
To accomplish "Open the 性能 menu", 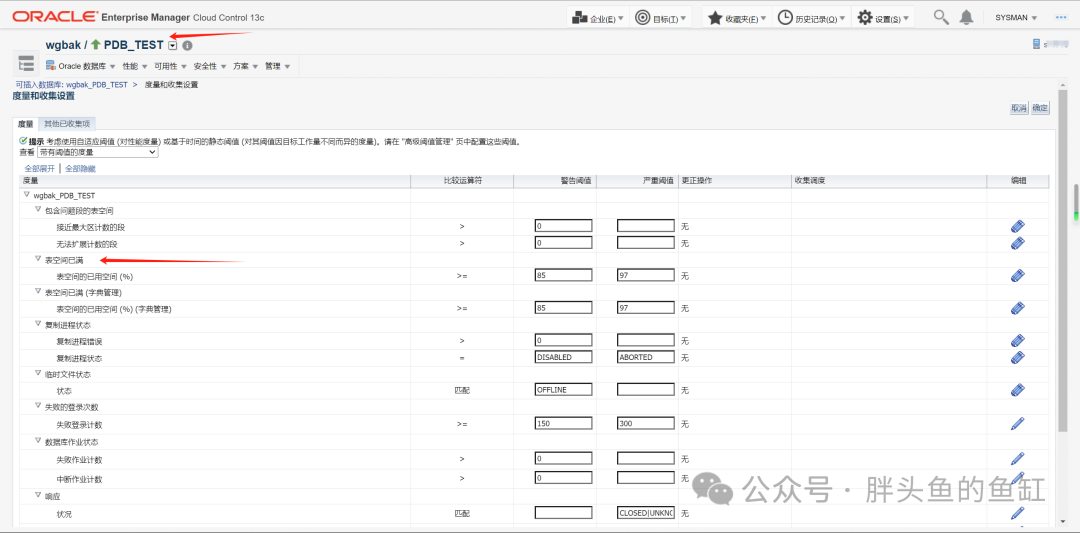I will (134, 66).
